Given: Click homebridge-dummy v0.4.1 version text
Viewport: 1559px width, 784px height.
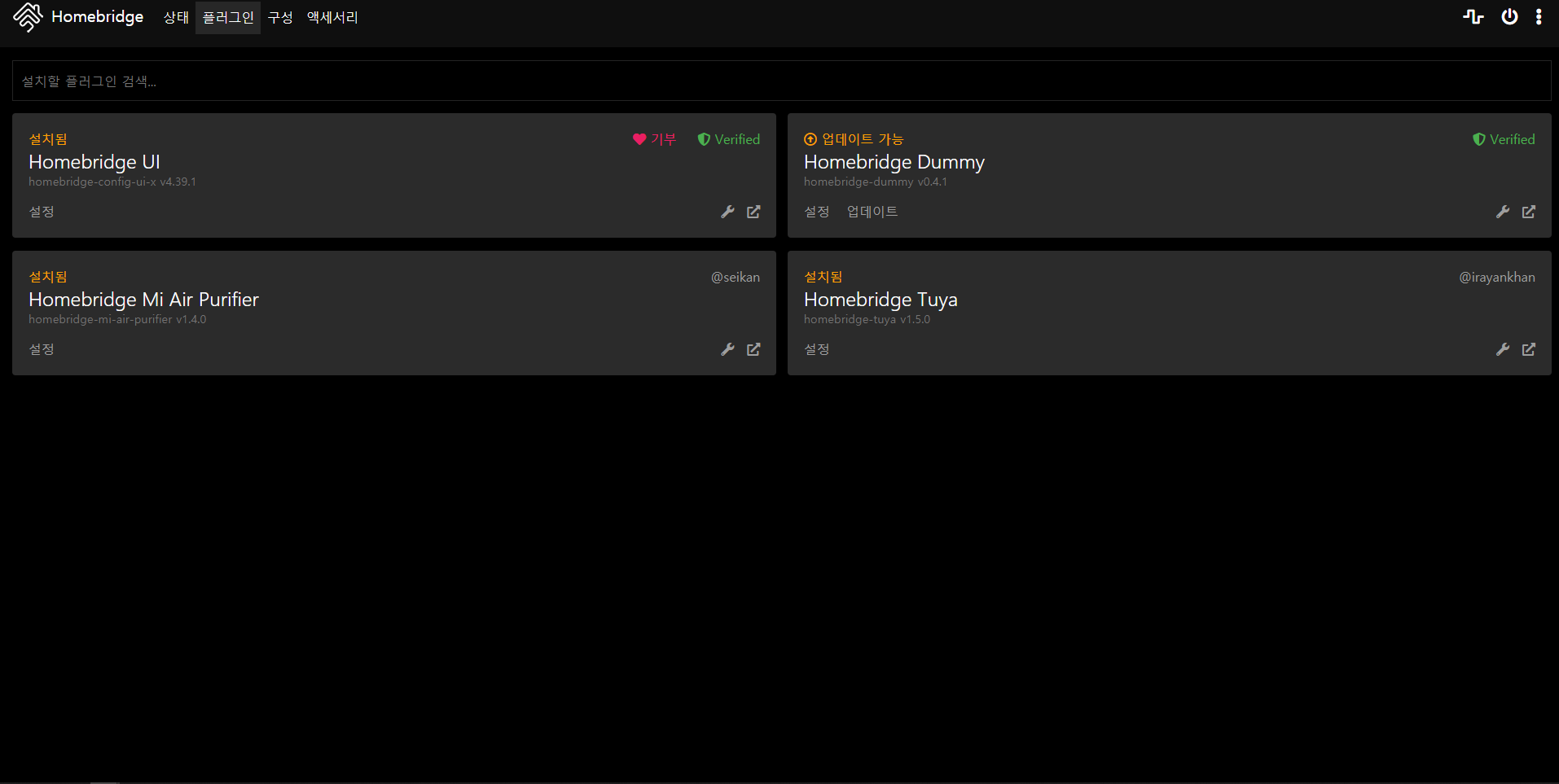Looking at the screenshot, I should (876, 182).
